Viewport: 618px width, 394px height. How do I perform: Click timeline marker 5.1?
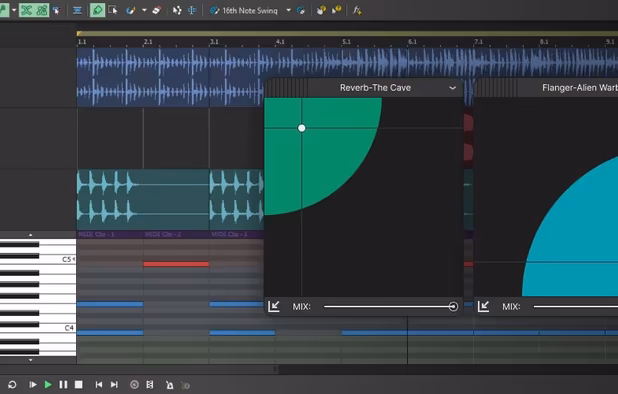(346, 42)
